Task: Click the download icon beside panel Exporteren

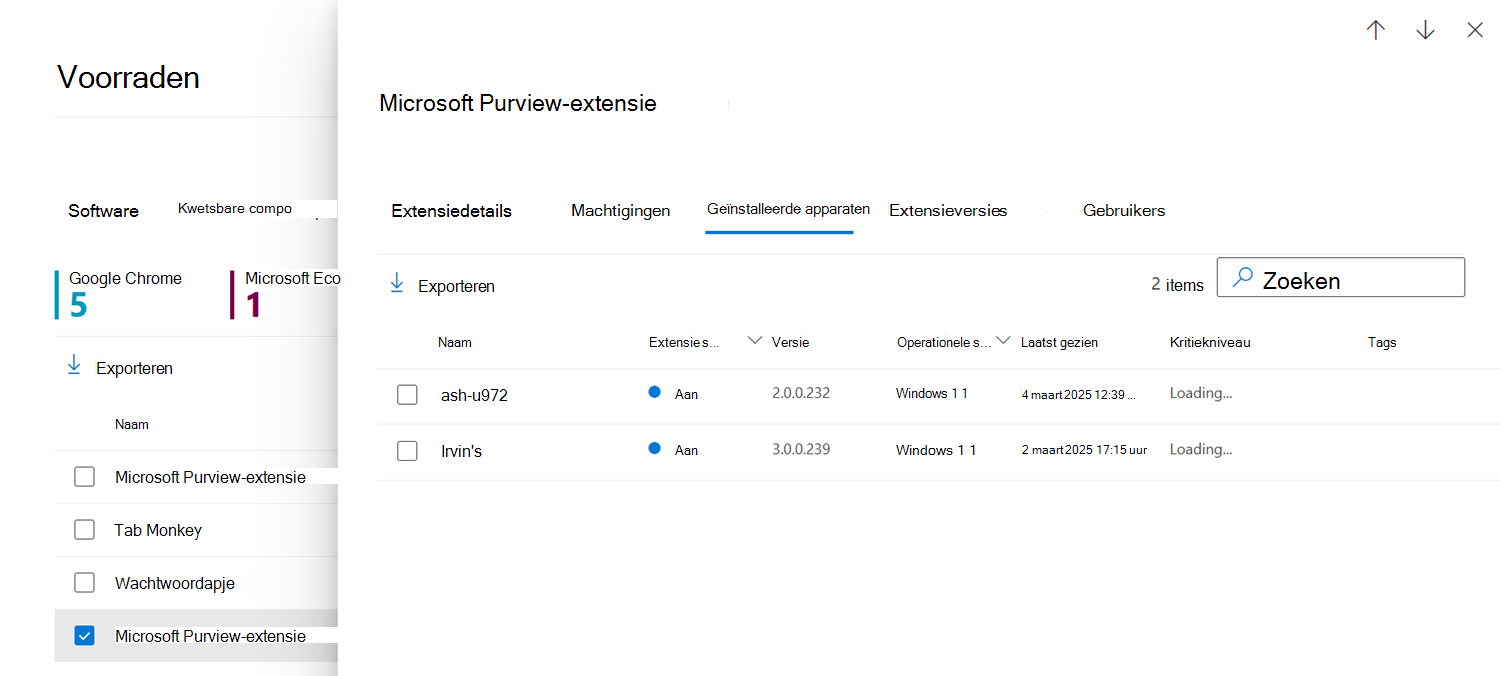Action: pyautogui.click(x=397, y=284)
